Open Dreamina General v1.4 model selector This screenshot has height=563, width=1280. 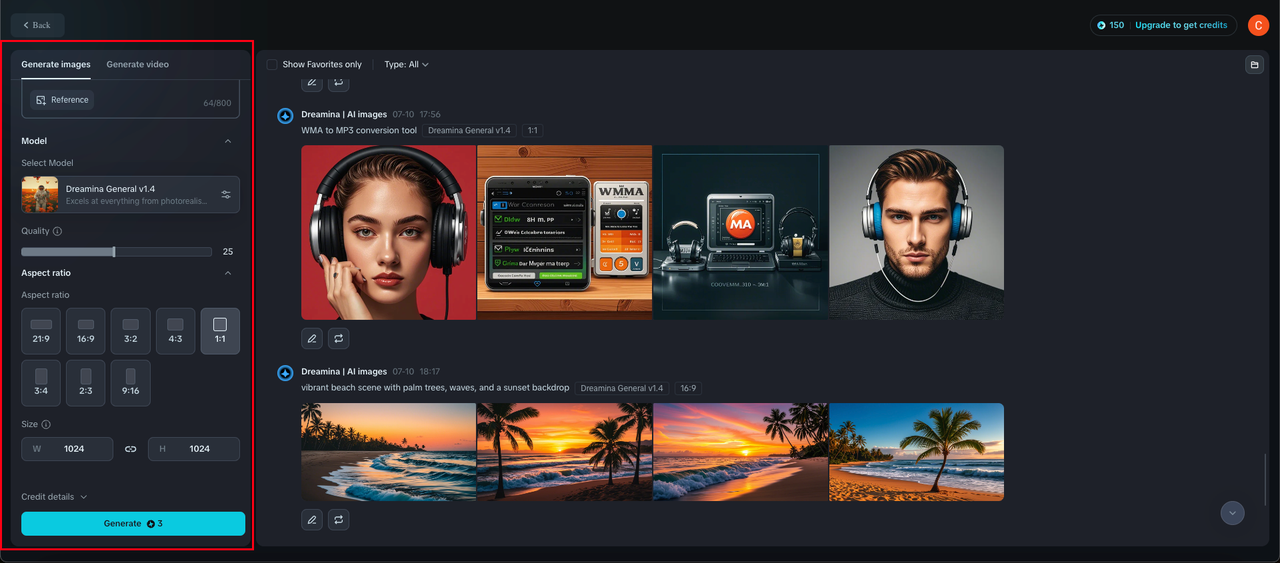[x=130, y=194]
